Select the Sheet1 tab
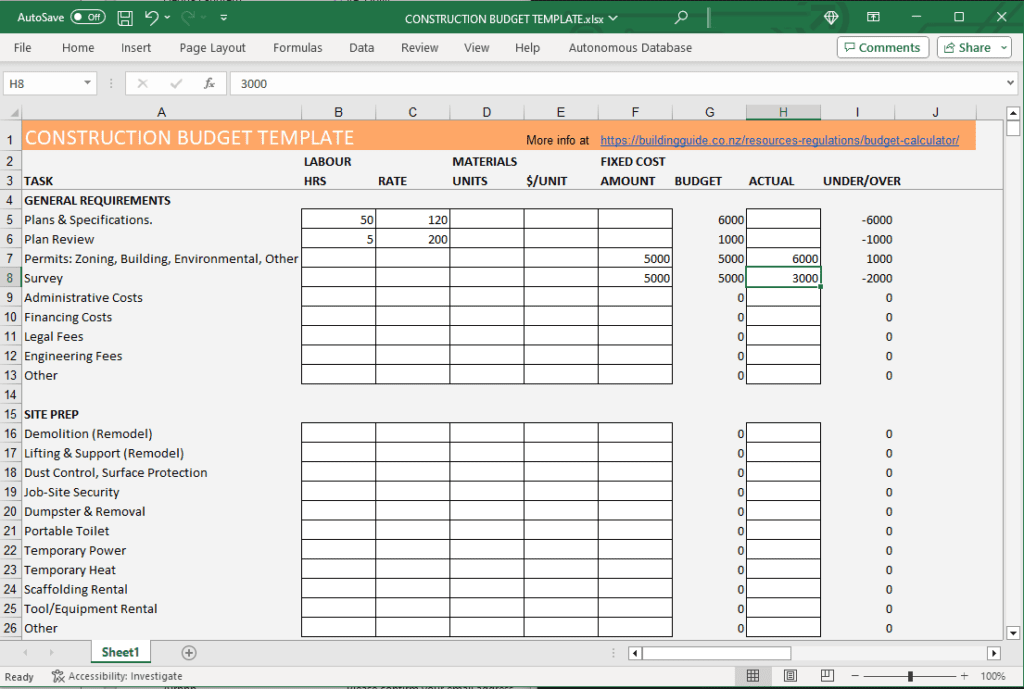The width and height of the screenshot is (1024, 689). (120, 651)
